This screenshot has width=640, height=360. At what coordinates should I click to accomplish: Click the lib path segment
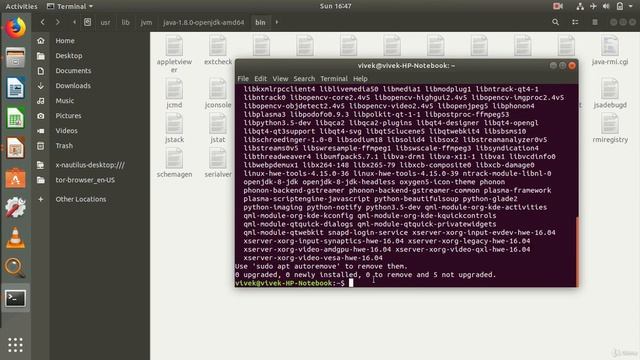pos(125,22)
